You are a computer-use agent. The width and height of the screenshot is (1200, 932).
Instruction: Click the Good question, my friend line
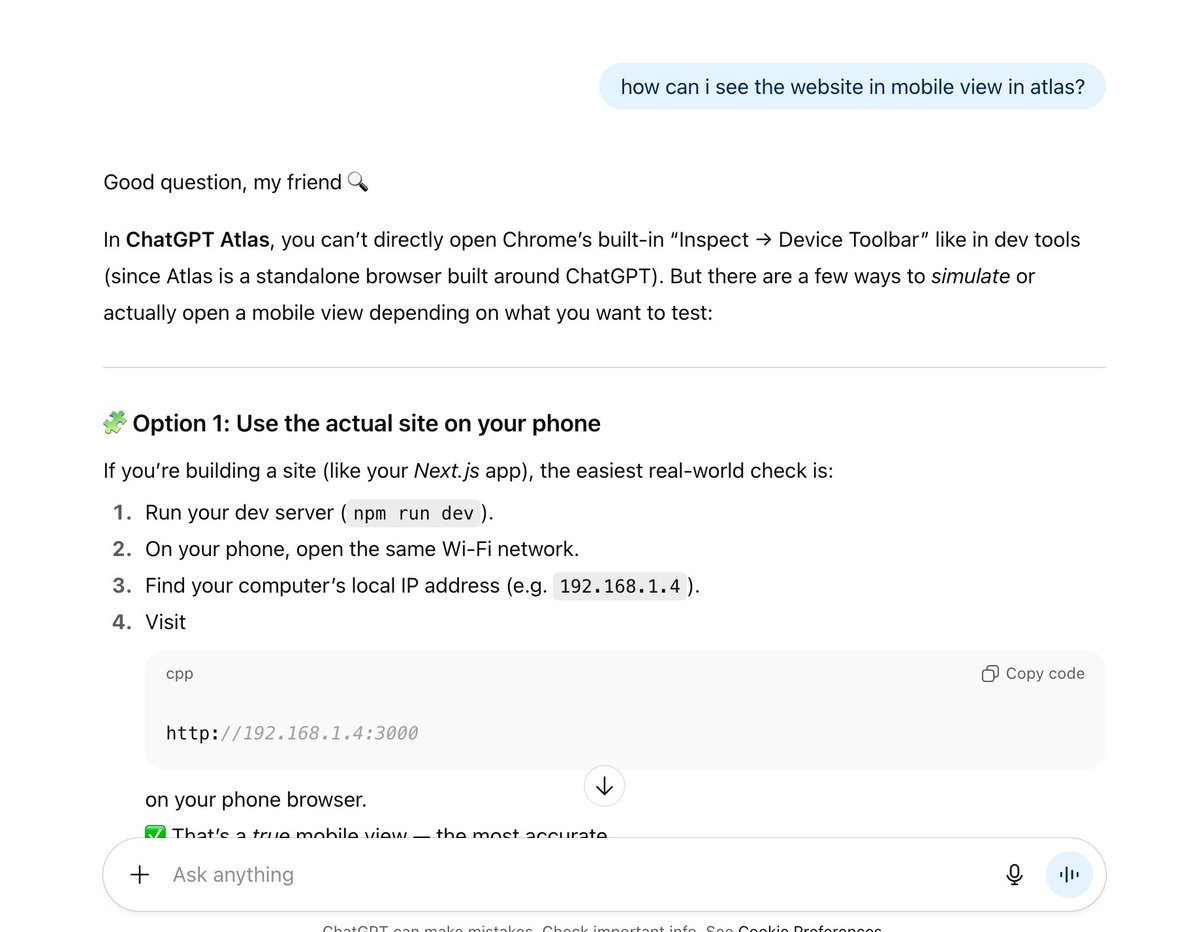[236, 182]
